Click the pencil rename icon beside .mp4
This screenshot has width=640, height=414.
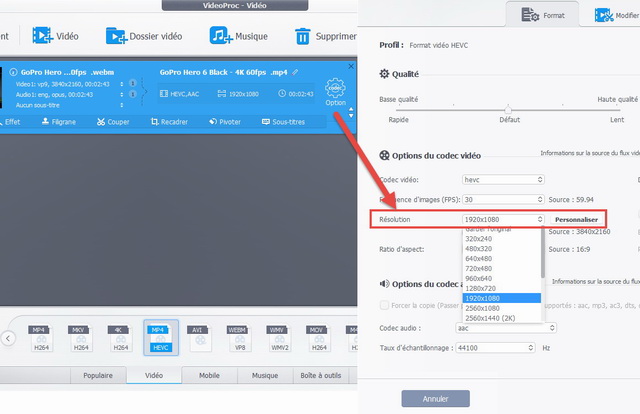coord(295,72)
